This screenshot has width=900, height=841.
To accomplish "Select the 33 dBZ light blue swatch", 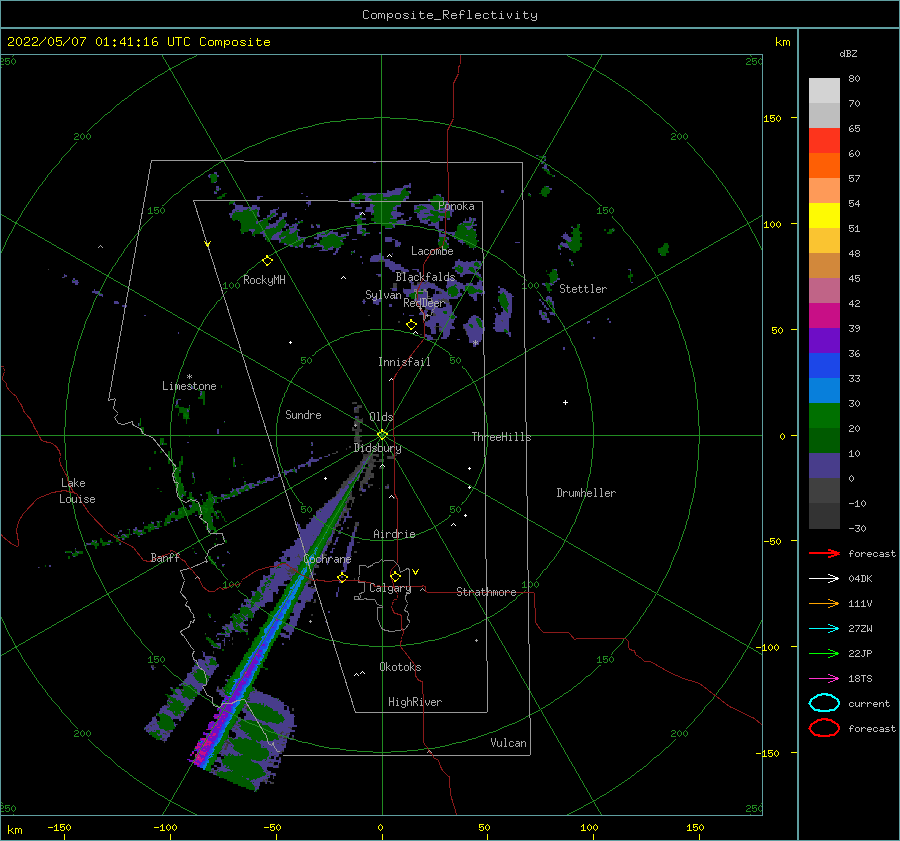I will click(824, 390).
